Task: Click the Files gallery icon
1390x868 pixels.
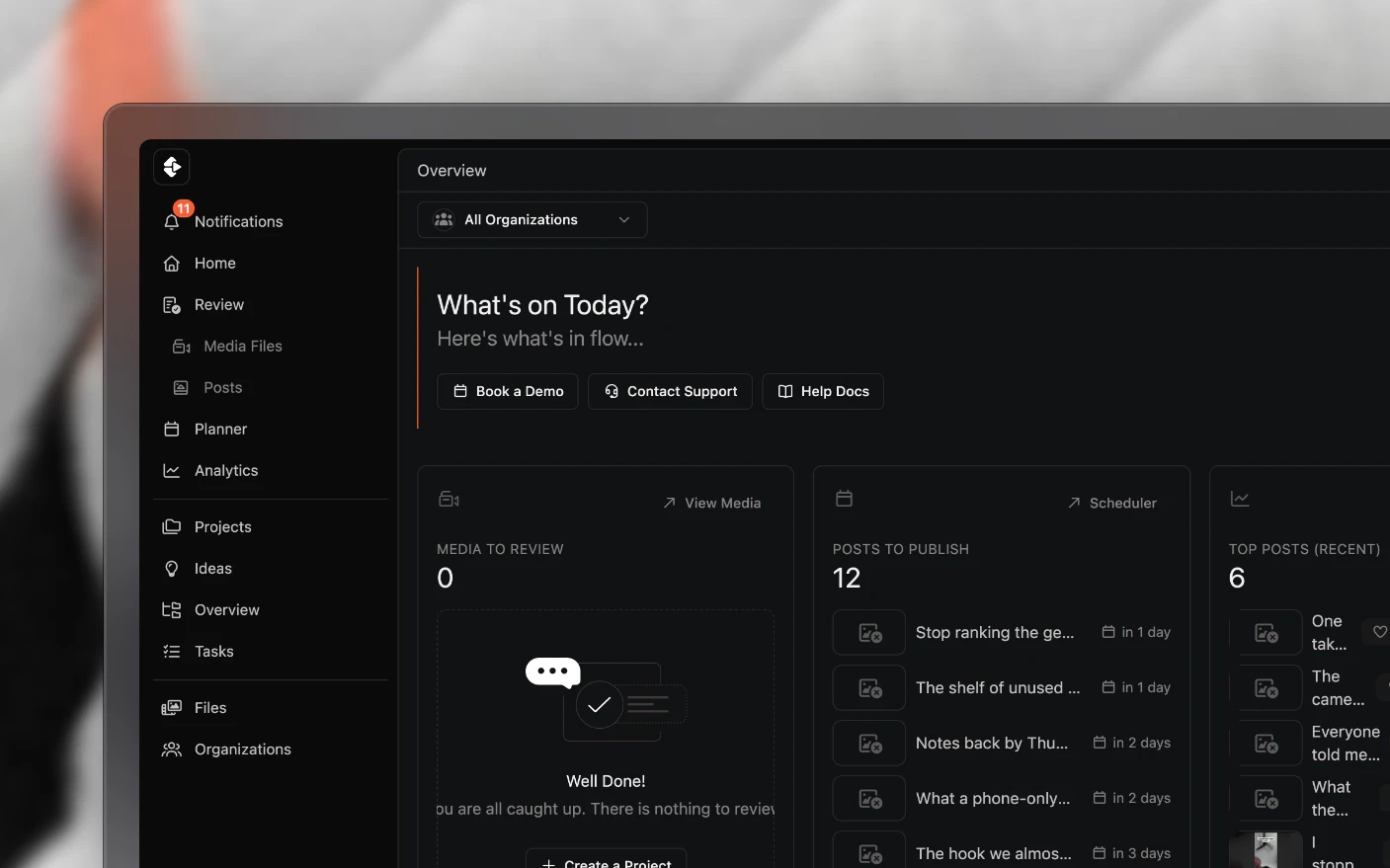Action: (172, 708)
